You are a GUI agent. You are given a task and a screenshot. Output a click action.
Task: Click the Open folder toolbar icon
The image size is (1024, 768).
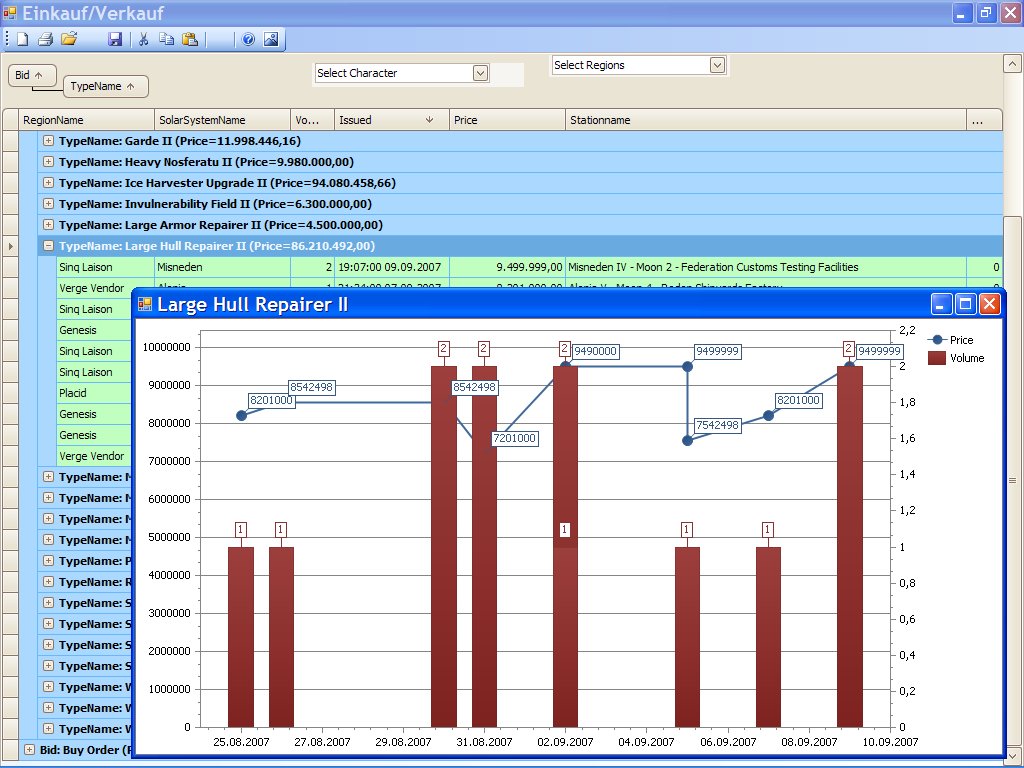point(69,40)
